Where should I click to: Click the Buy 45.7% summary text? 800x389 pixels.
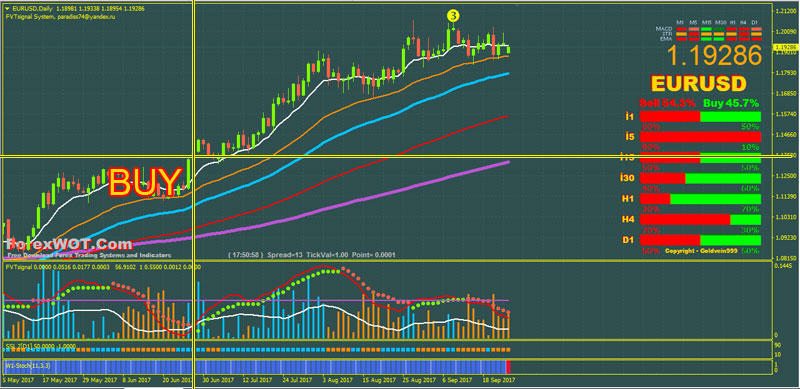click(x=731, y=103)
